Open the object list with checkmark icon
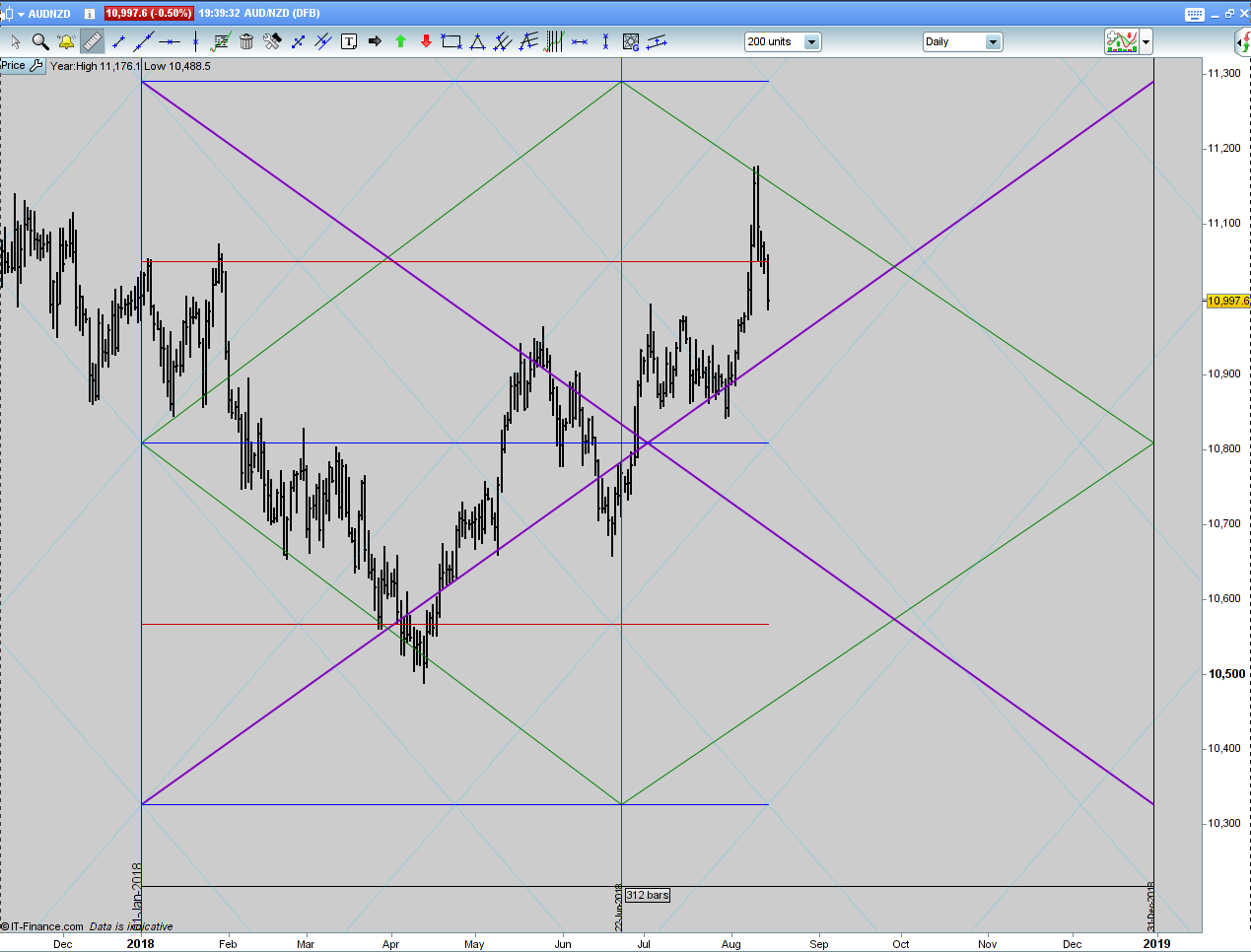This screenshot has width=1251, height=952. [x=221, y=41]
